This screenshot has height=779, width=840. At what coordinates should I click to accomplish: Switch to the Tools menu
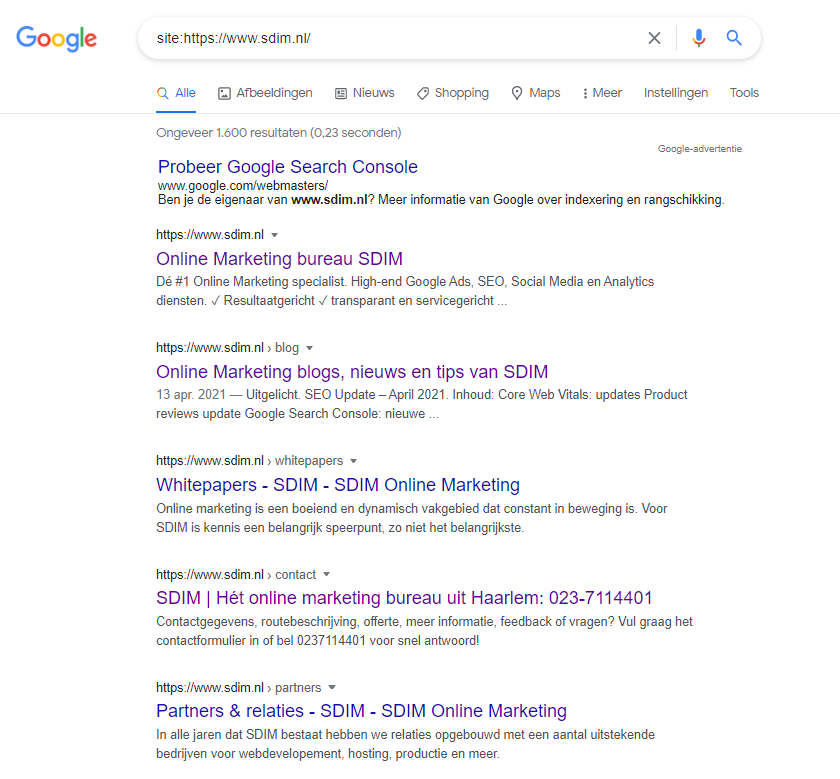pos(744,92)
